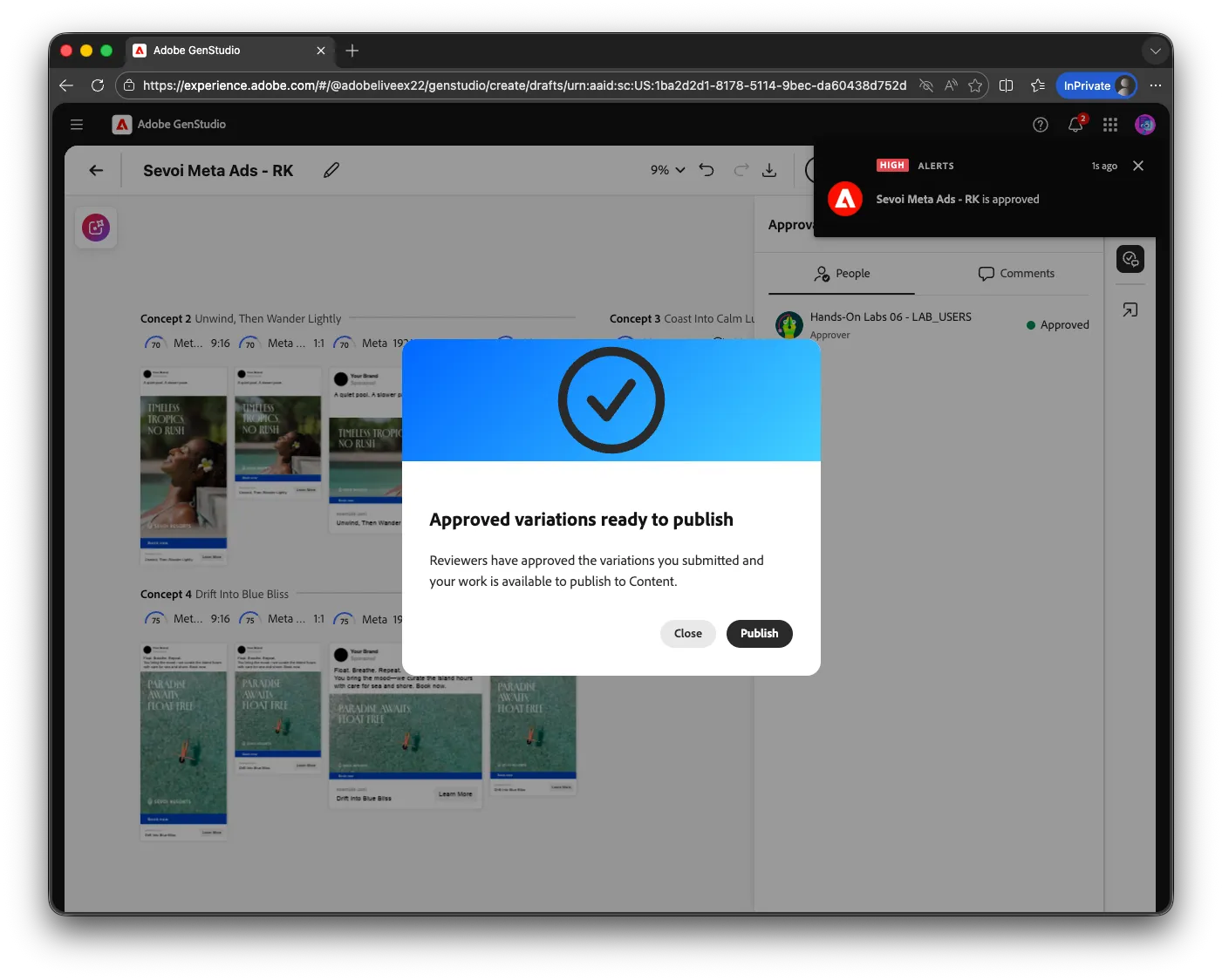Viewport: 1222px width, 980px height.
Task: Open browser tab search chevron
Action: pos(1155,51)
